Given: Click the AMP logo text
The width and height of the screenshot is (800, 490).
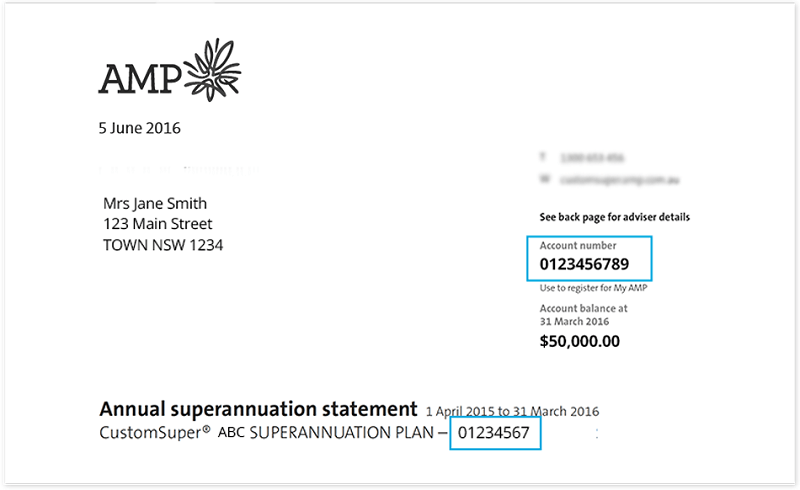Looking at the screenshot, I should point(140,79).
